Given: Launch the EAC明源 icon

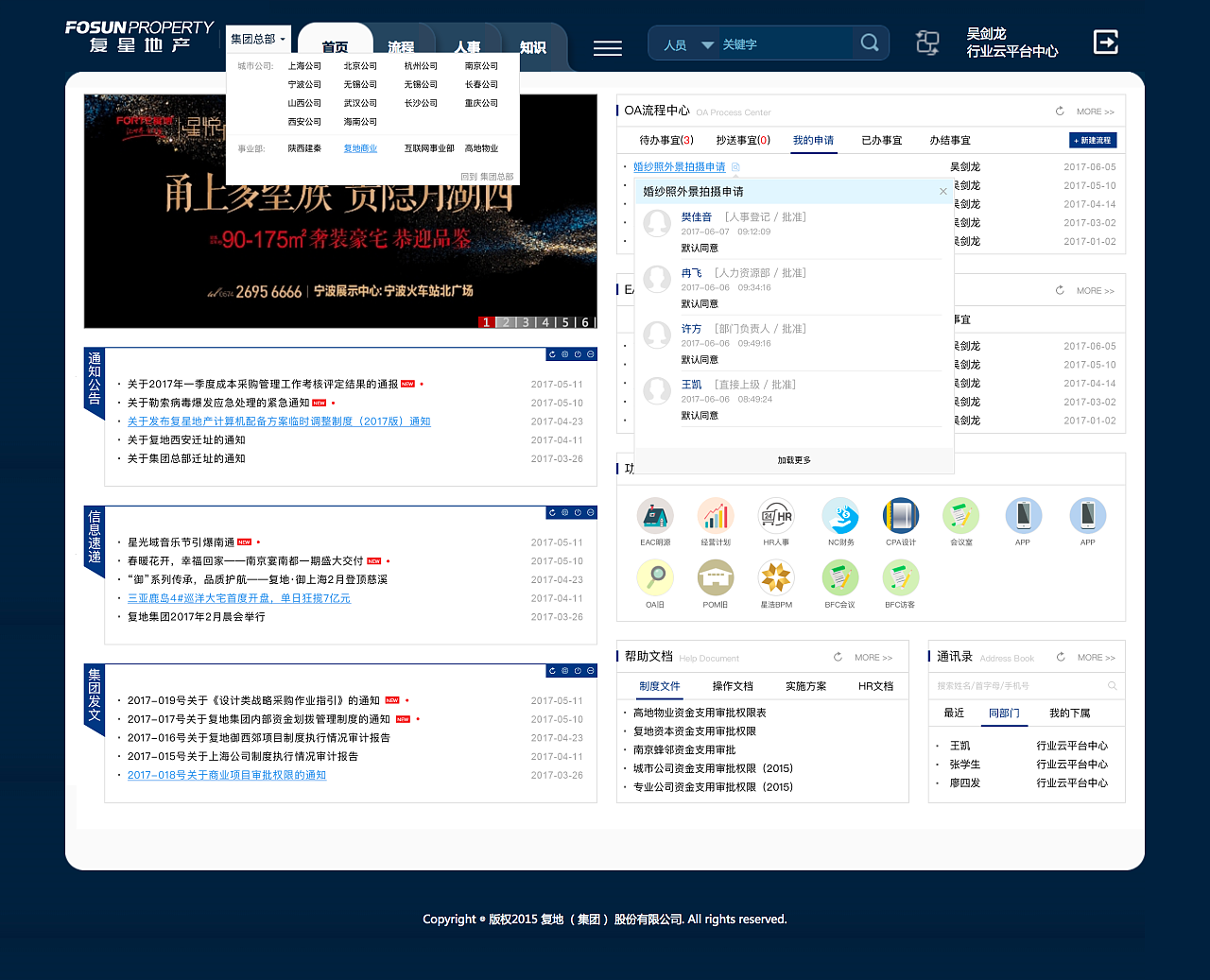Looking at the screenshot, I should tap(655, 515).
